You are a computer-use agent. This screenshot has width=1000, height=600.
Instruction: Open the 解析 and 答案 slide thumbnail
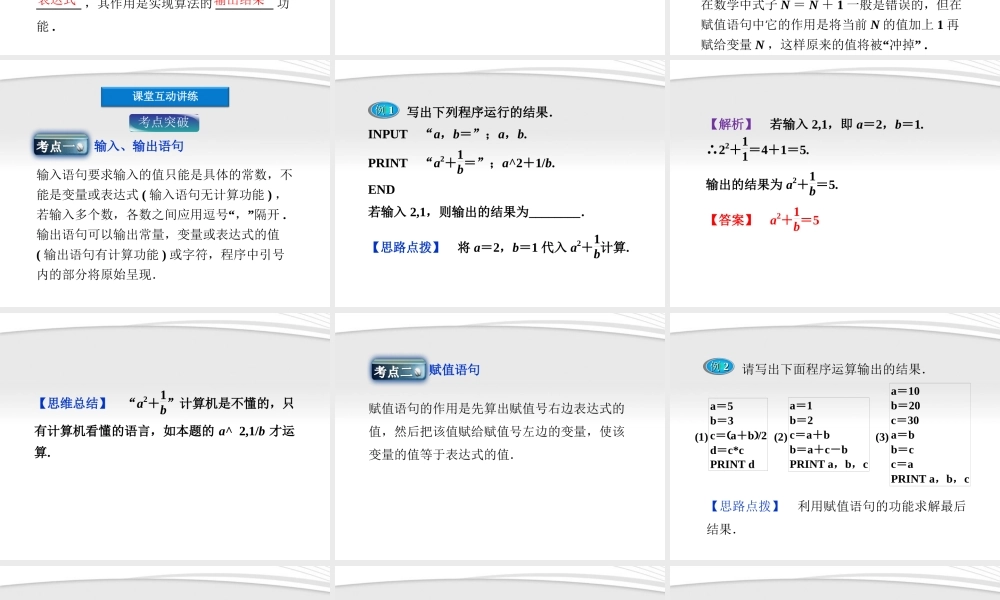click(x=835, y=184)
